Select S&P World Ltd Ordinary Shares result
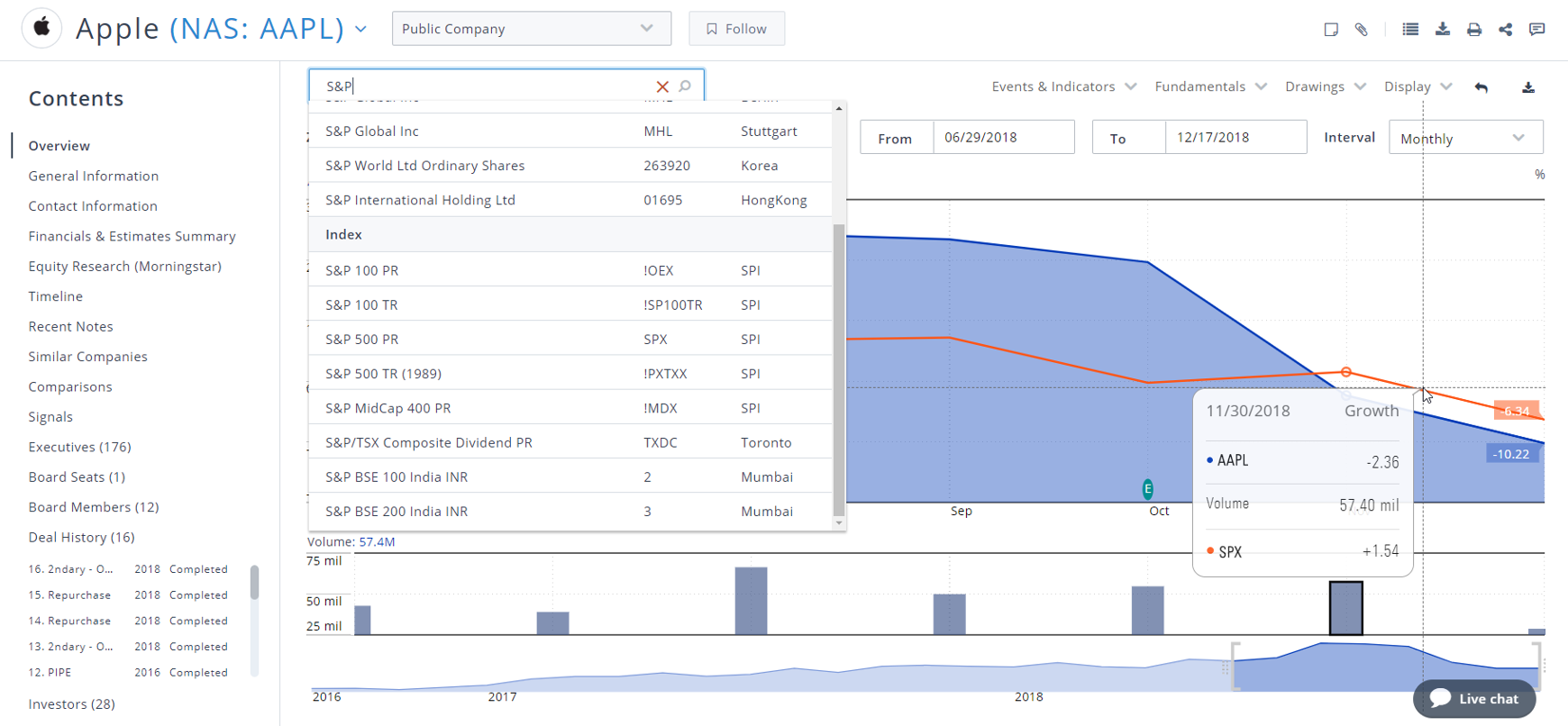 tap(570, 165)
